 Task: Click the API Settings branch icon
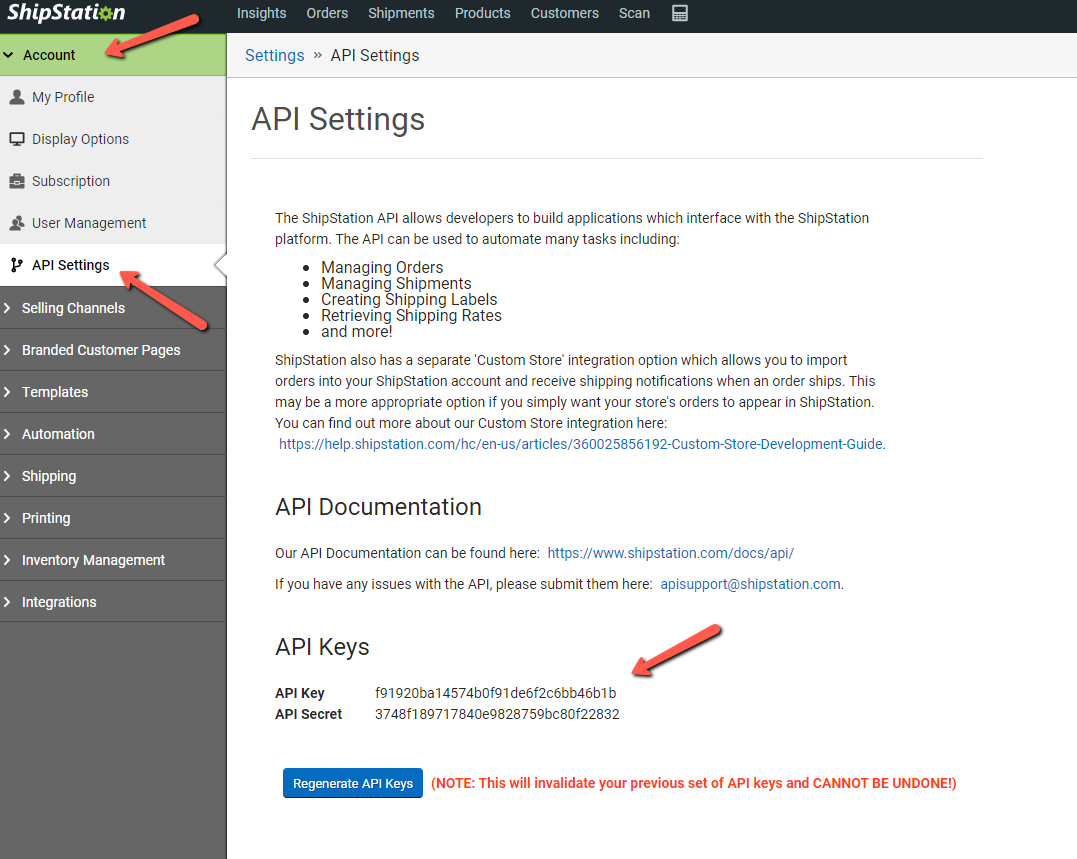[x=16, y=265]
